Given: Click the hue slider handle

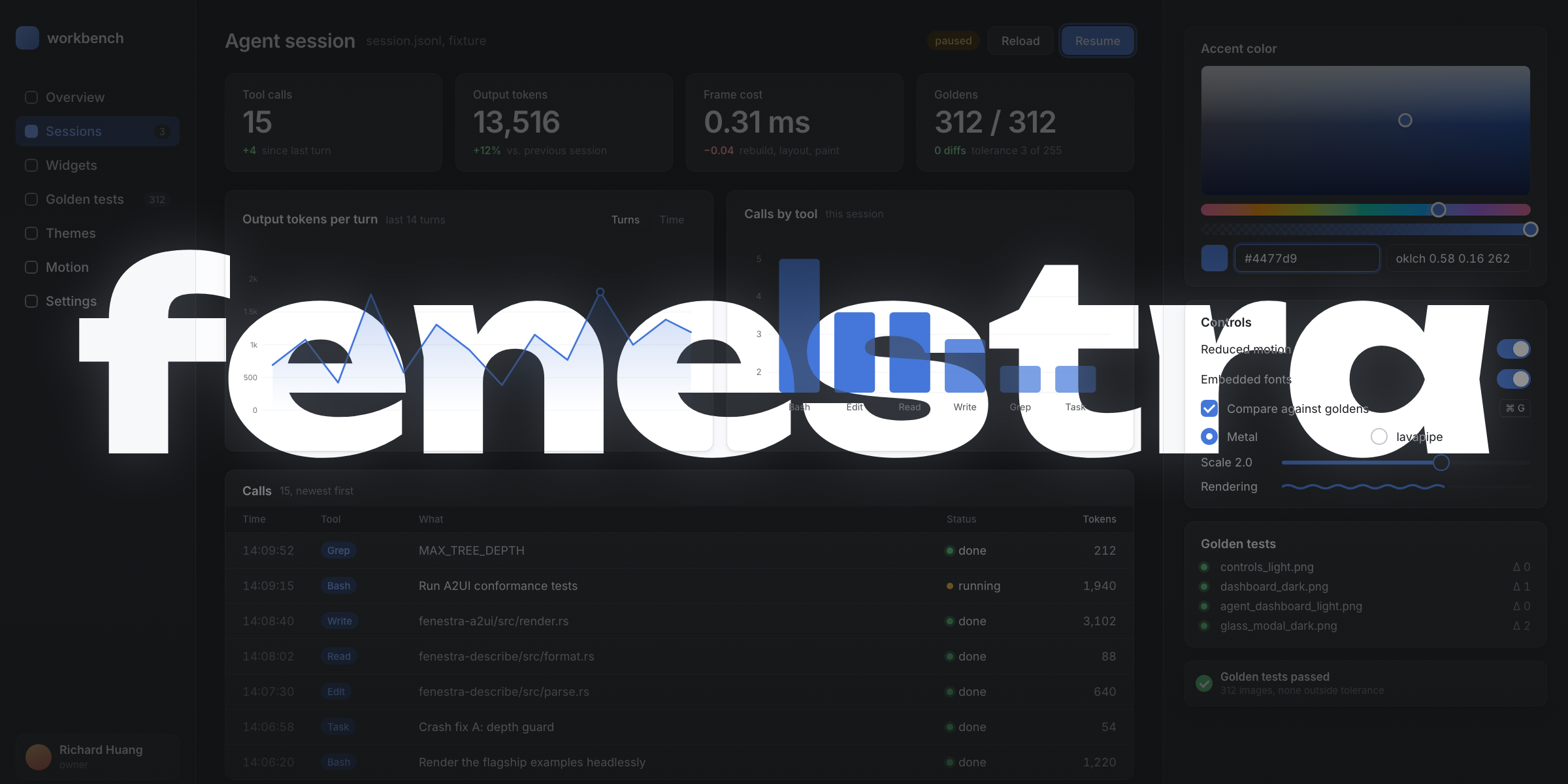Looking at the screenshot, I should pyautogui.click(x=1438, y=210).
